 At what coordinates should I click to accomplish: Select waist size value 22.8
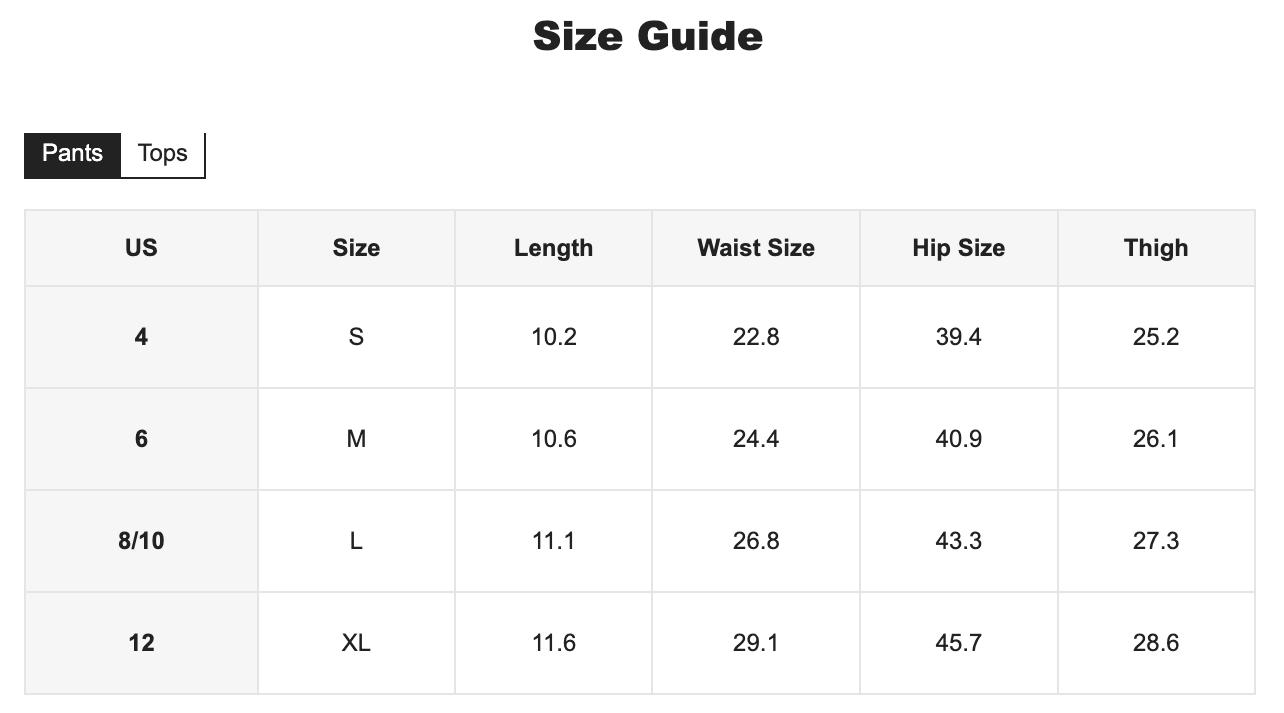point(755,337)
